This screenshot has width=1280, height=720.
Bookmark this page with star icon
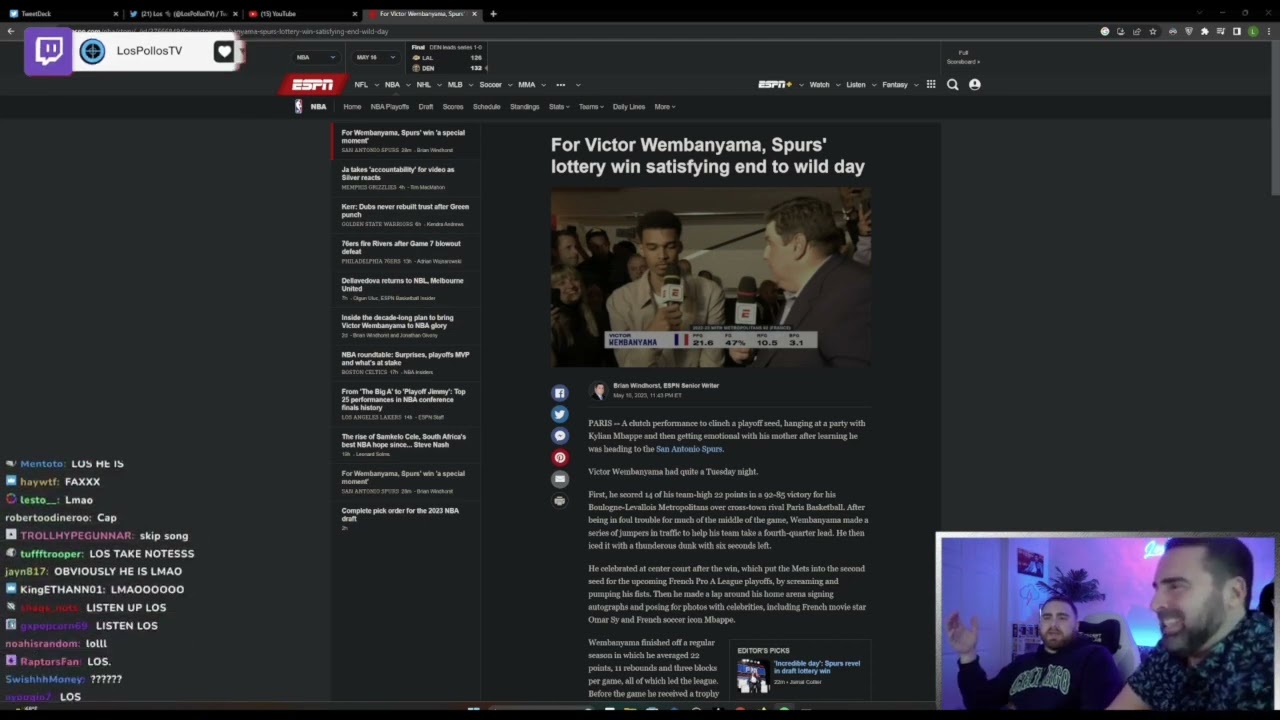(x=1153, y=31)
